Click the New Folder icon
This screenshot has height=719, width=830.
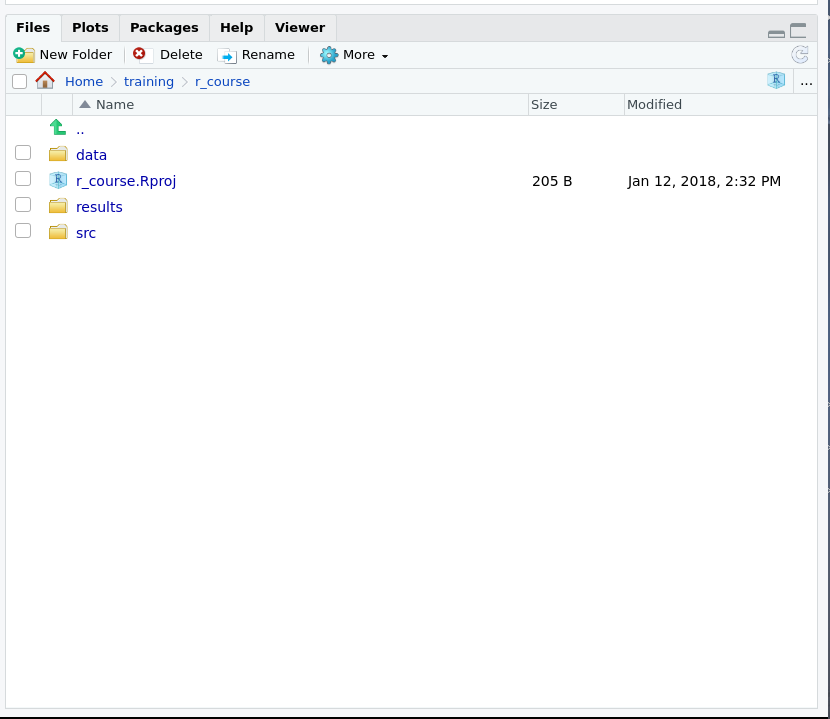coord(24,55)
